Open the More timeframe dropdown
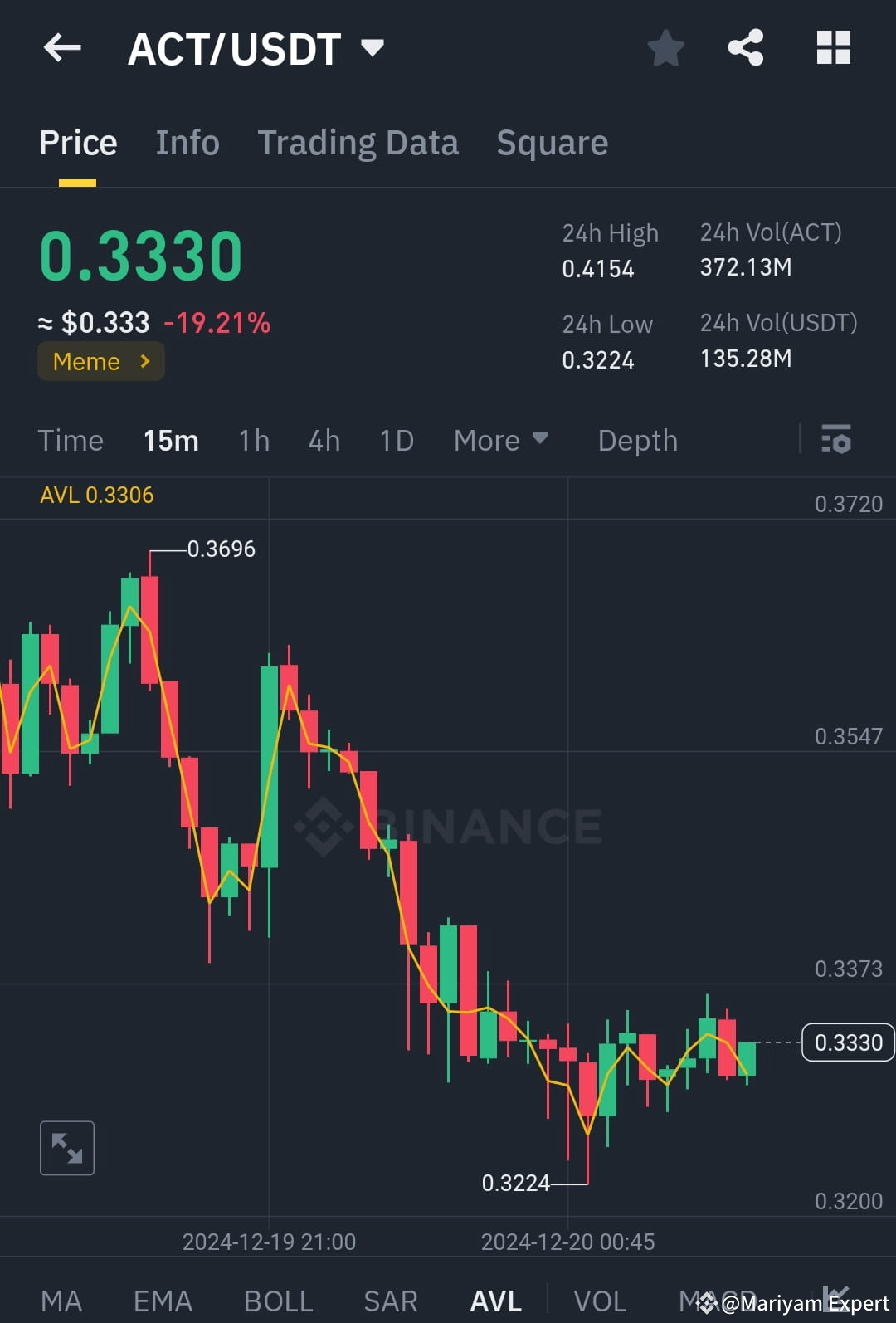This screenshot has height=1323, width=896. click(501, 440)
